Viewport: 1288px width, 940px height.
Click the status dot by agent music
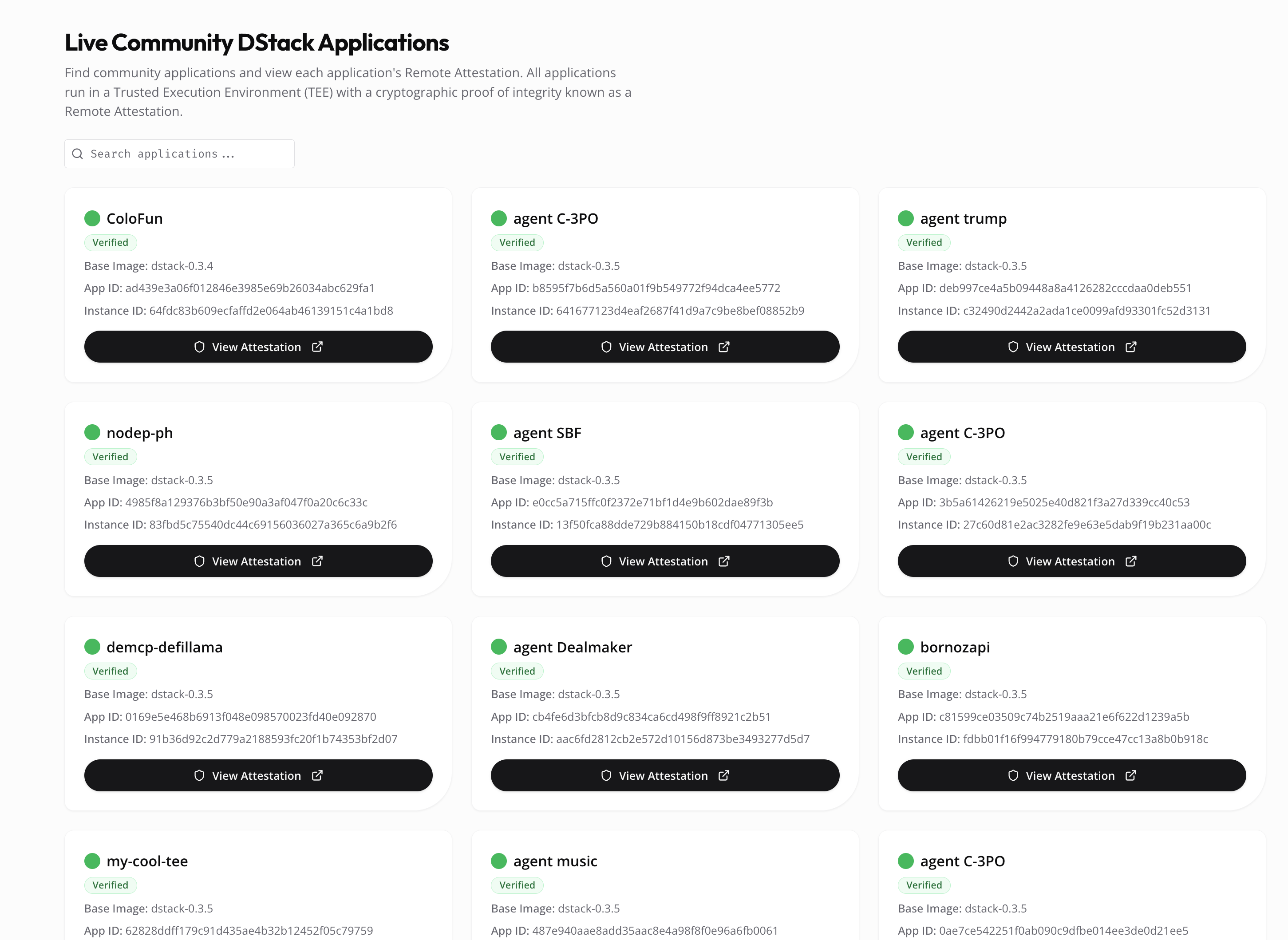pos(499,861)
